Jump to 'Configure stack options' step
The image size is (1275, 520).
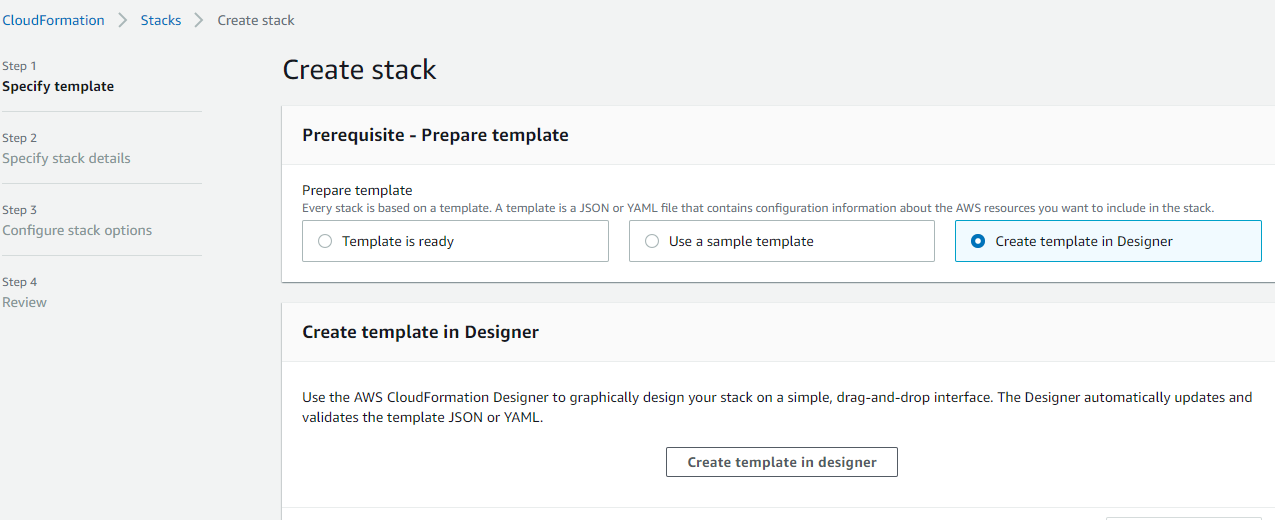tap(77, 230)
